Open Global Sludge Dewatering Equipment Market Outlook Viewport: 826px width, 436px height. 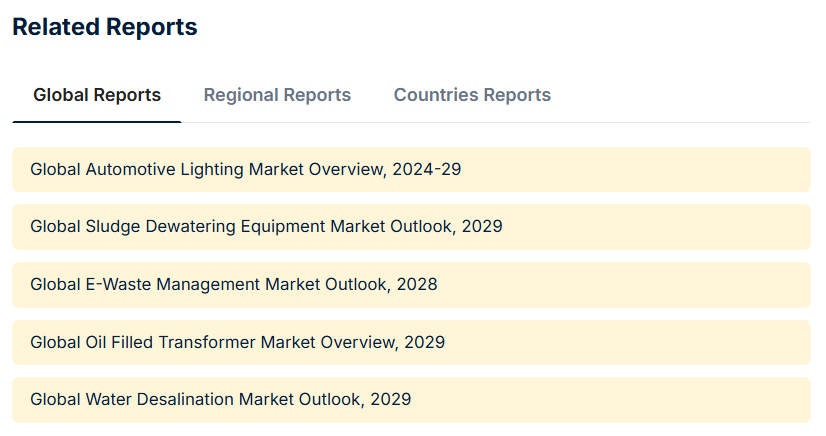point(266,227)
